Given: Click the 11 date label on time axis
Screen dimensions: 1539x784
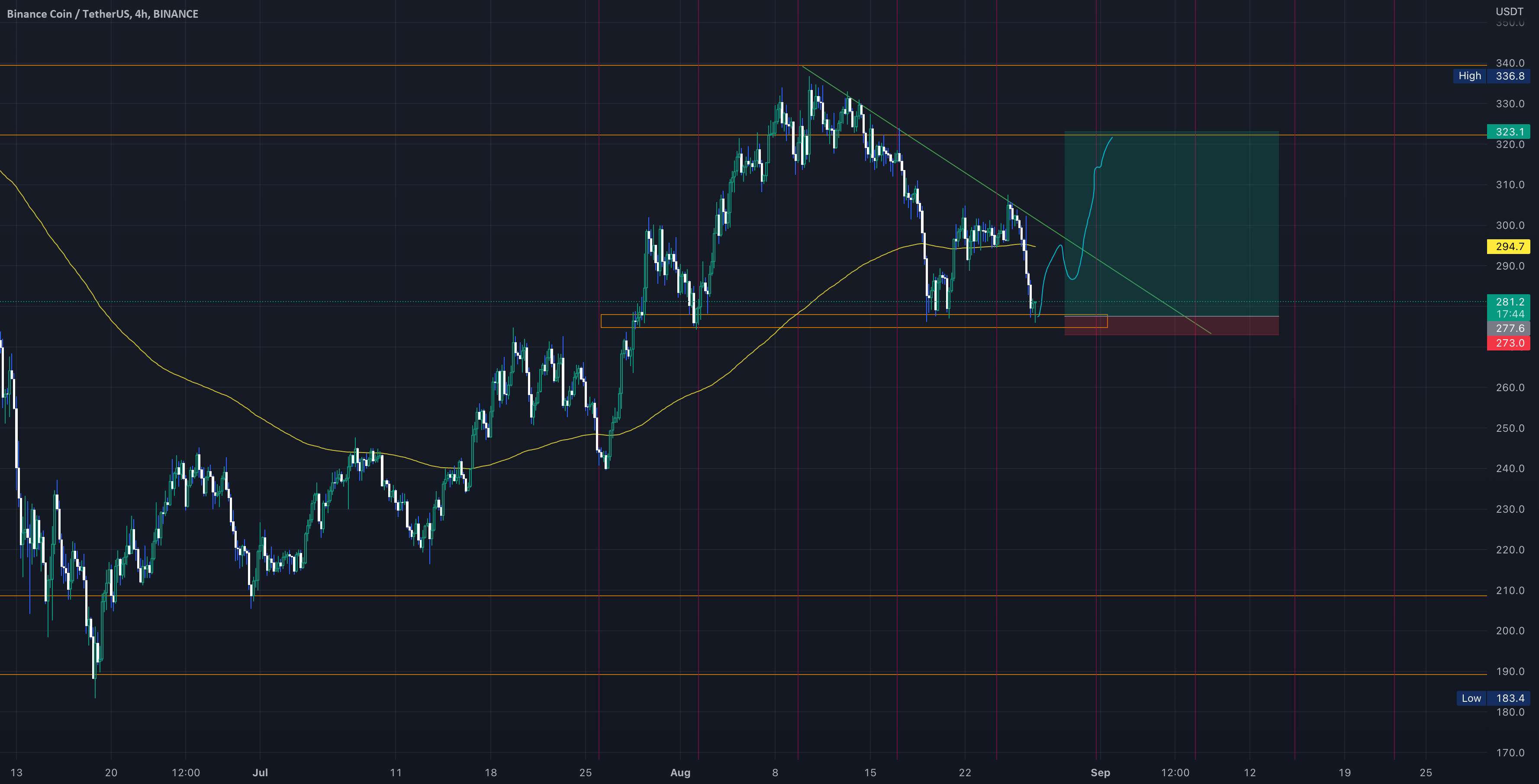Looking at the screenshot, I should pyautogui.click(x=396, y=773).
